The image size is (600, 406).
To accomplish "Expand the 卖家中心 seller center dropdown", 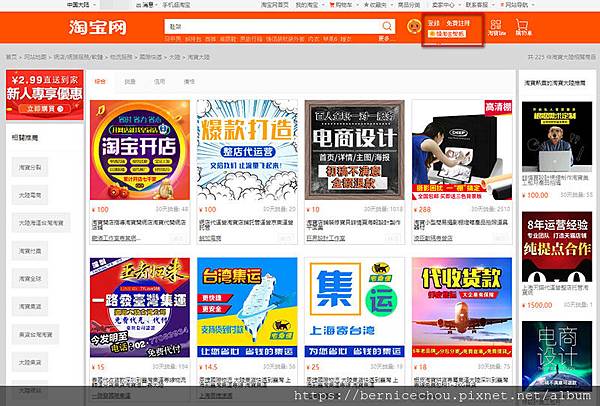I will (445, 5).
